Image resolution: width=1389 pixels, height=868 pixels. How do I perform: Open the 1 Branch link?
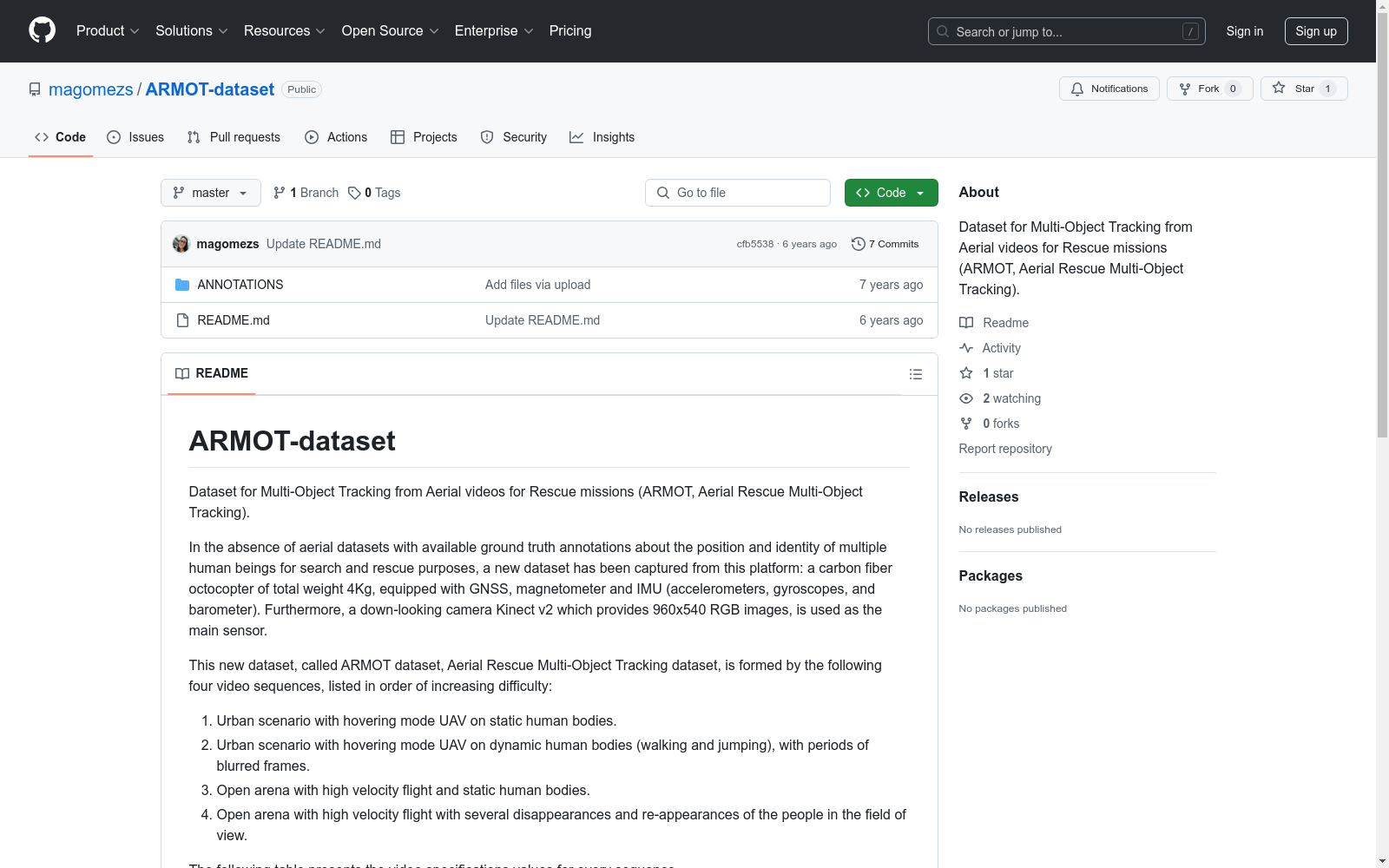pos(306,193)
